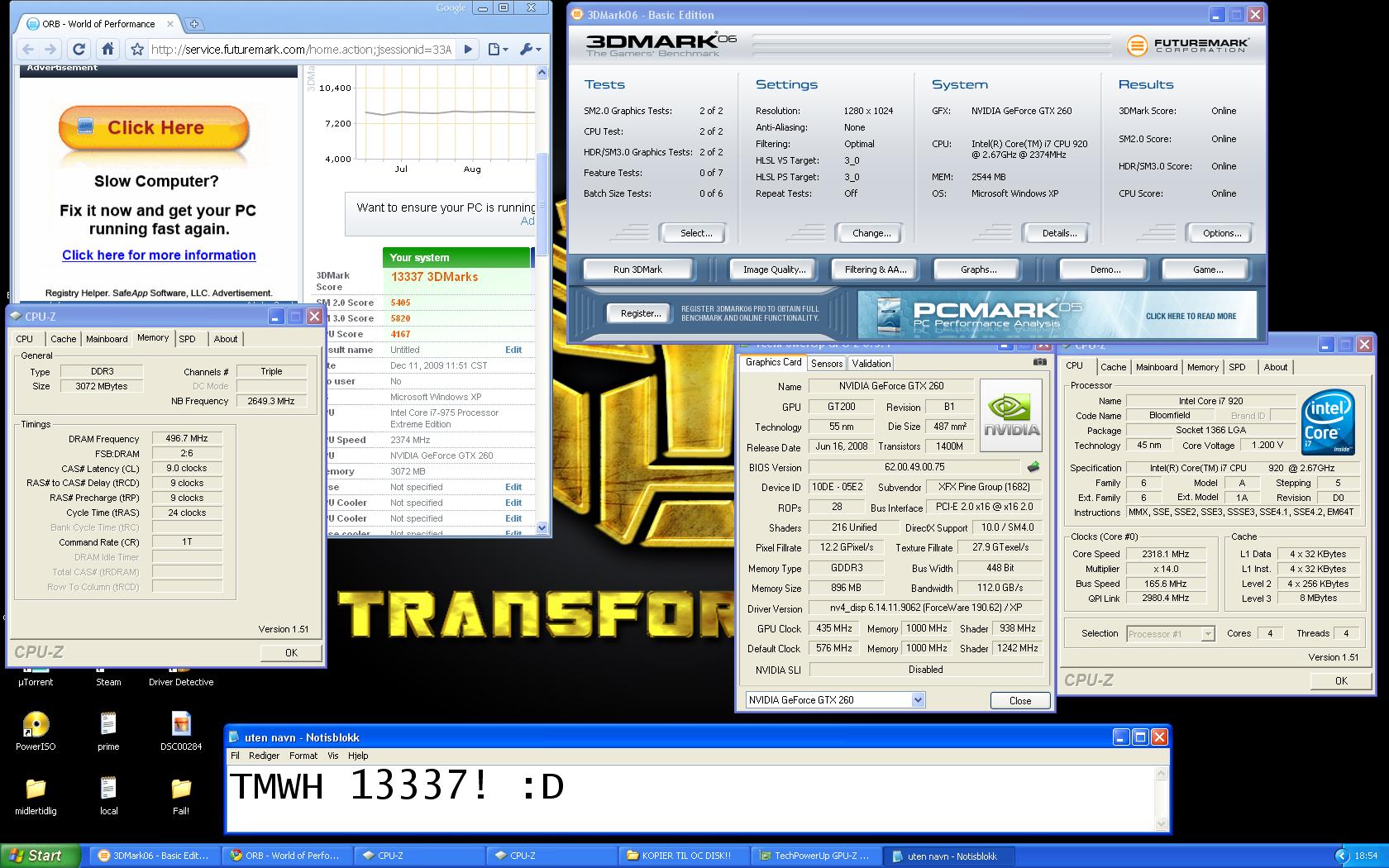1389x868 pixels.
Task: Click Run 3DMark button
Action: point(637,269)
